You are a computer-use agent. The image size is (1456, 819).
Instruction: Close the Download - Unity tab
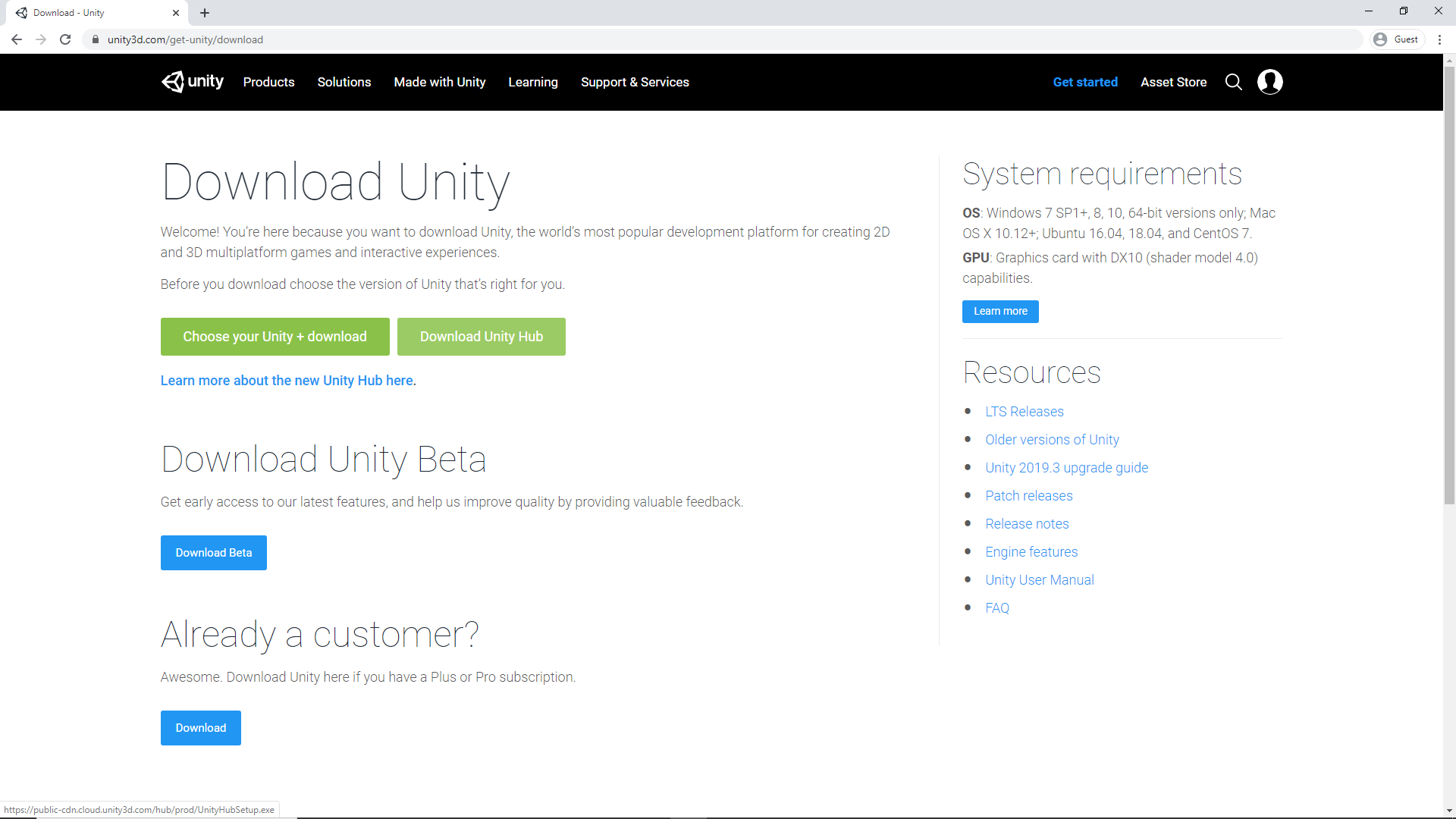coord(176,13)
